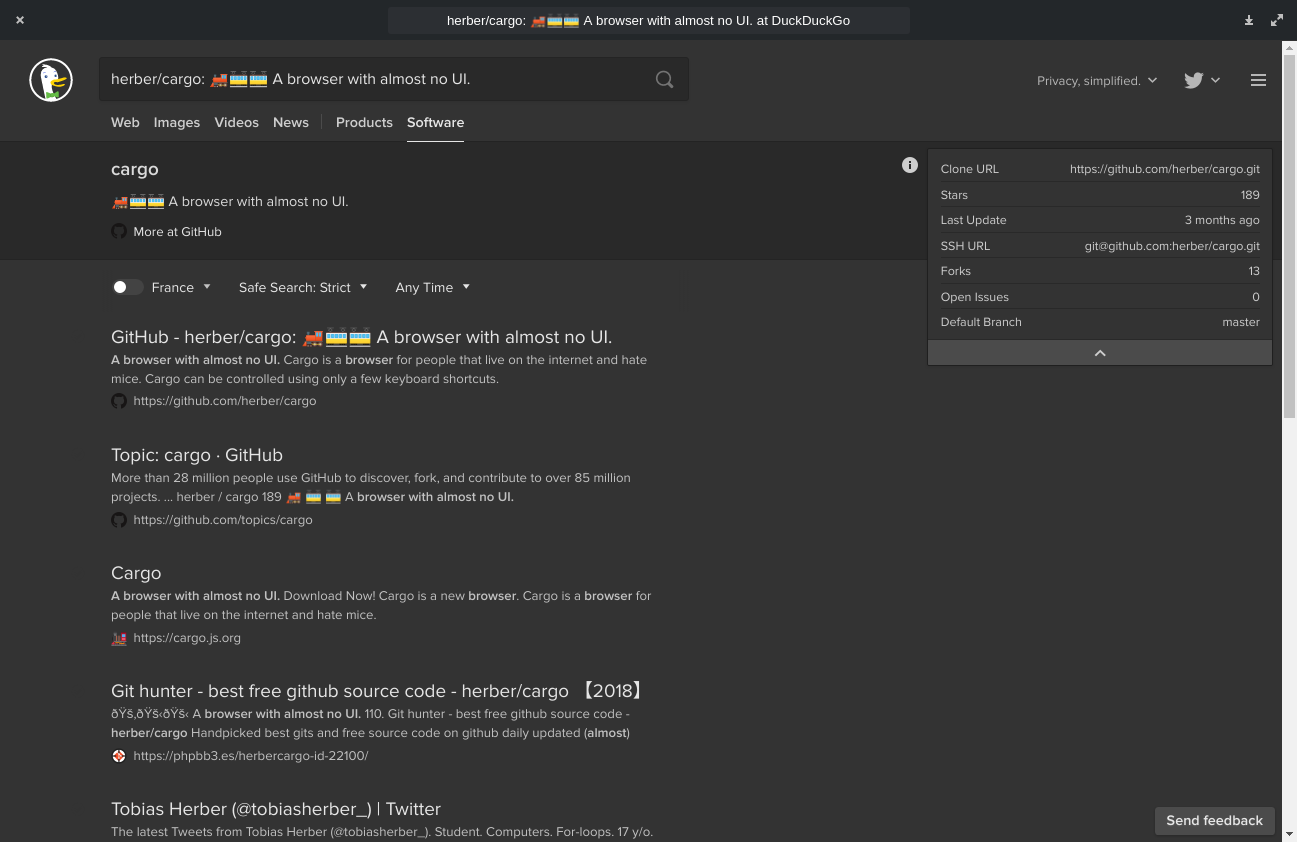Click the https://phpbb3.es/herbercargo-id-22100/ URL

pyautogui.click(x=251, y=756)
